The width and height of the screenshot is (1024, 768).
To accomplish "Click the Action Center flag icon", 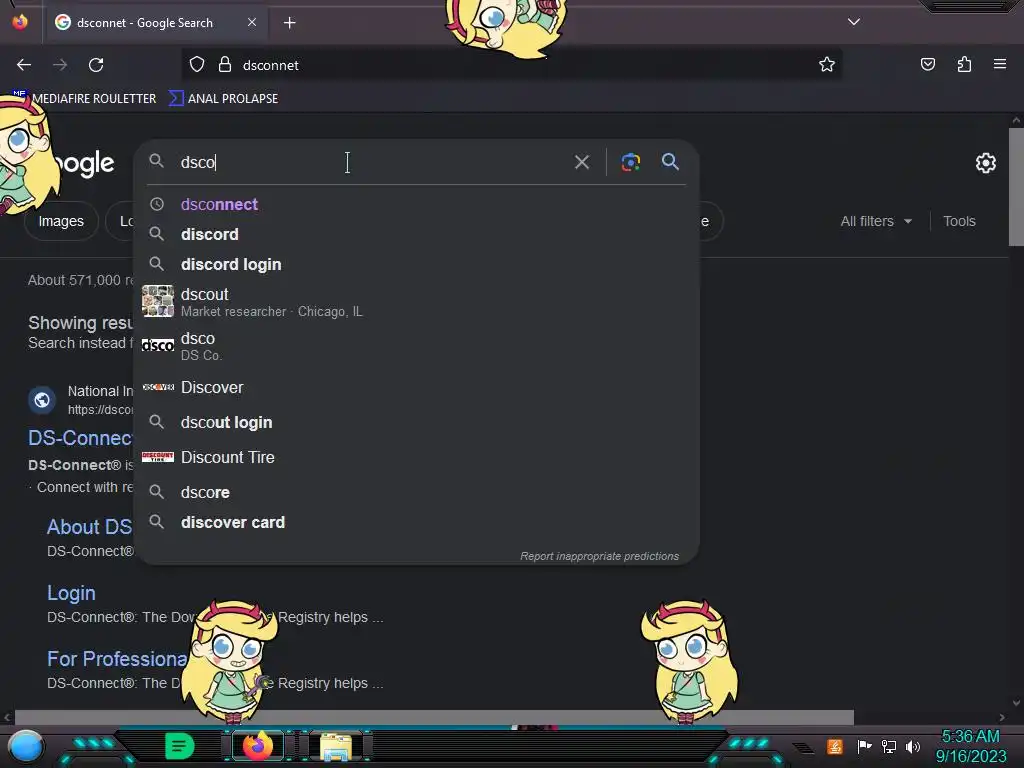I will click(864, 746).
